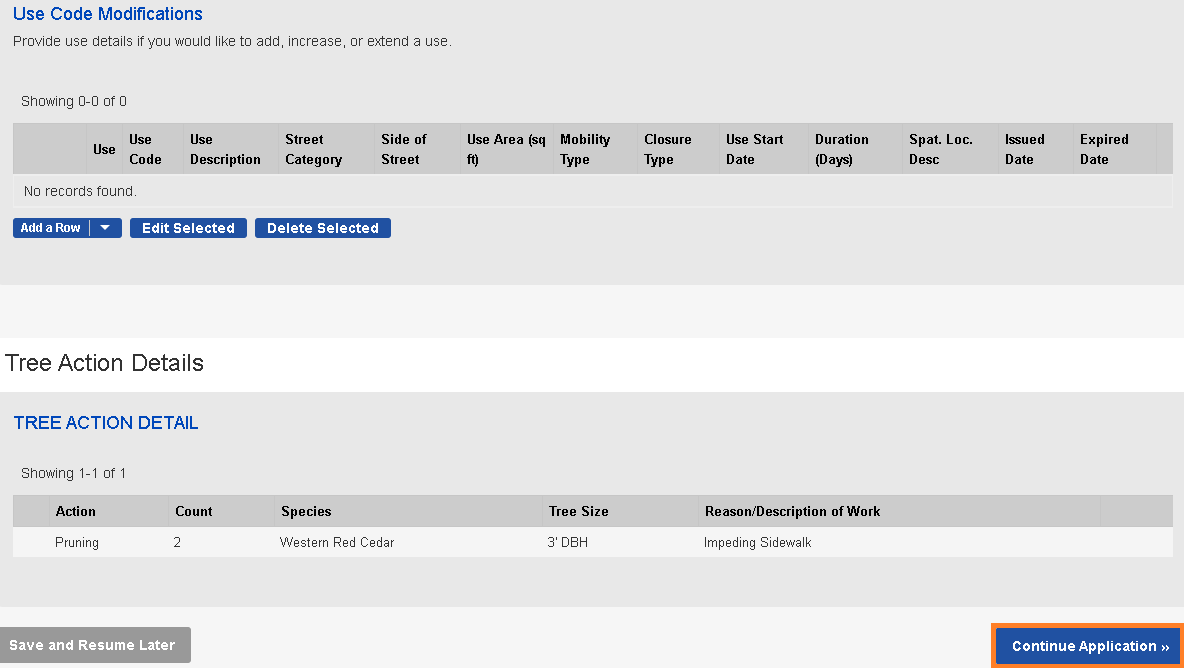Click the Western Red Cedar cell

tap(337, 543)
